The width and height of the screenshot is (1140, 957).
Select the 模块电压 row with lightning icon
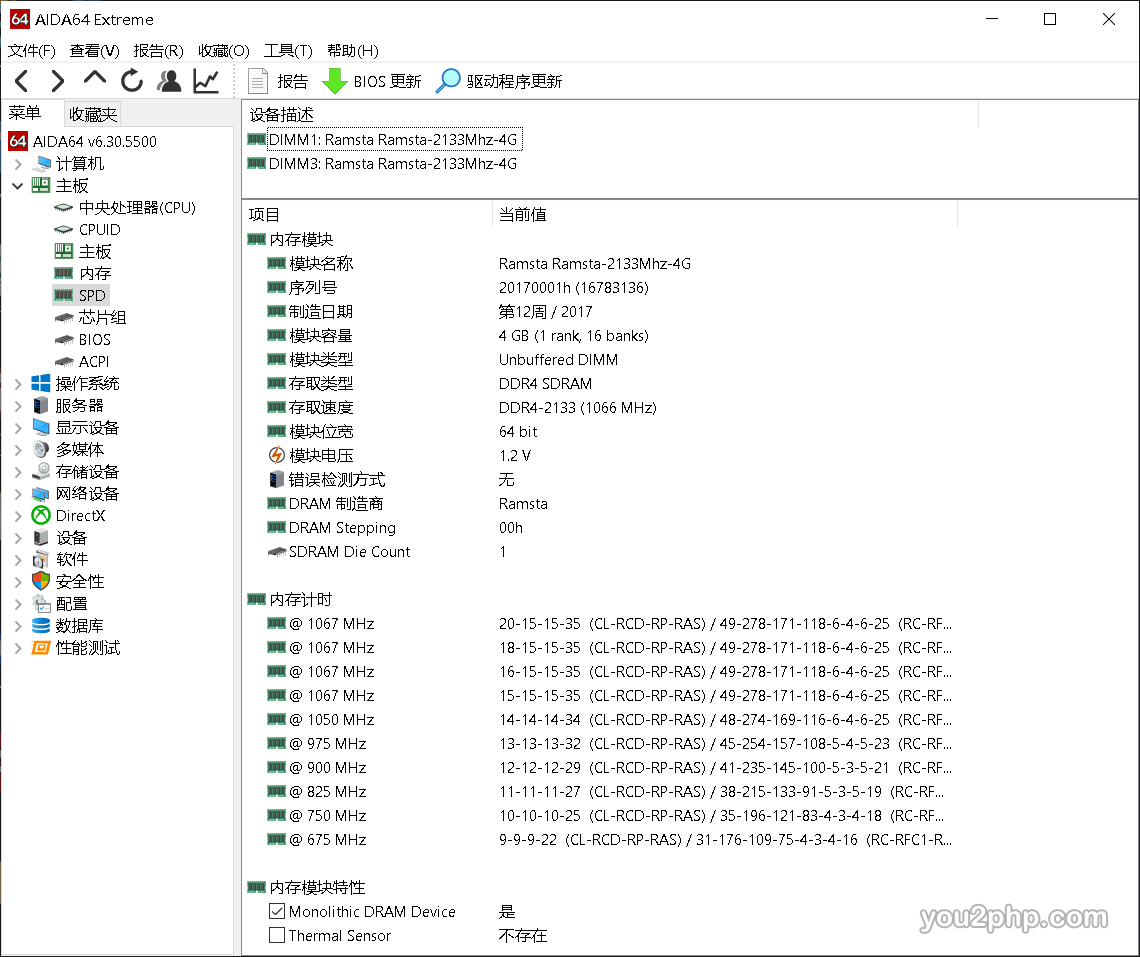(600, 456)
